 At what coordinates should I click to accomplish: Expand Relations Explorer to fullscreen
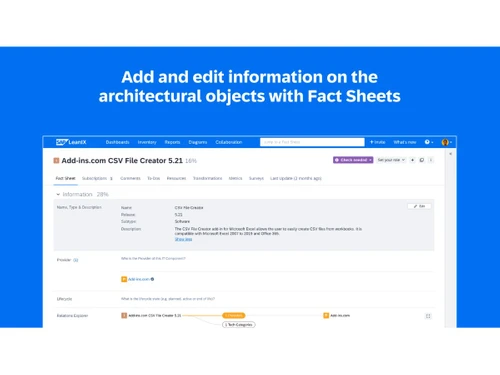click(428, 316)
